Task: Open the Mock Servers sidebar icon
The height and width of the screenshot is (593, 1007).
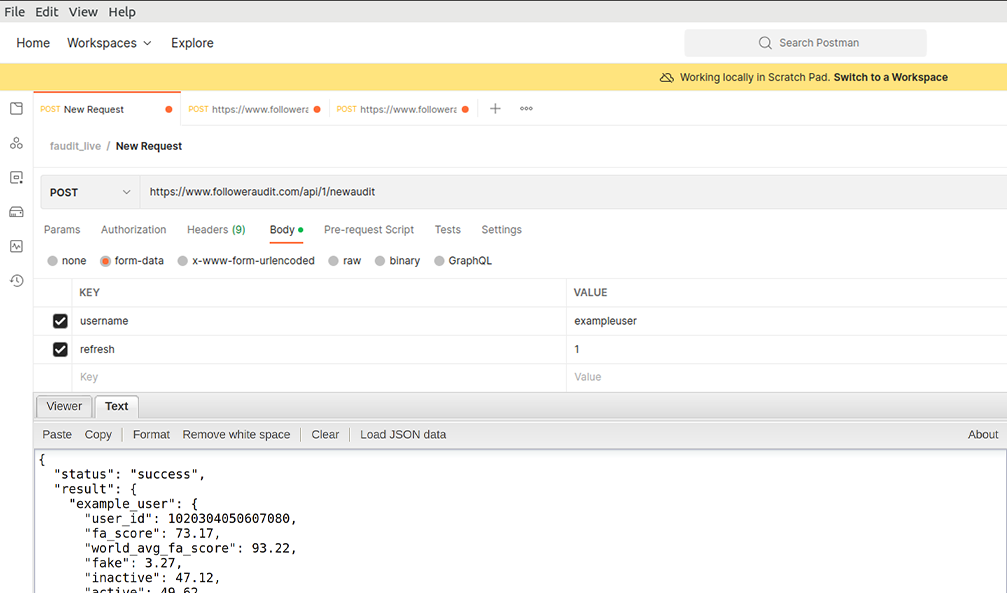Action: click(17, 212)
